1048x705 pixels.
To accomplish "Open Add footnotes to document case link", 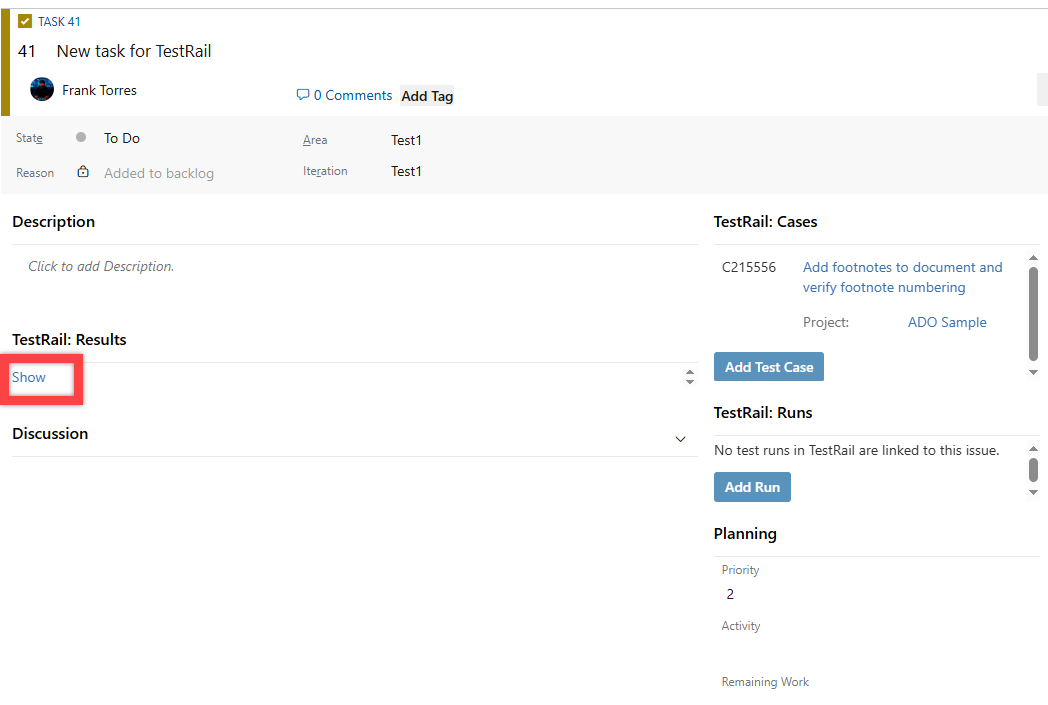I will 902,277.
